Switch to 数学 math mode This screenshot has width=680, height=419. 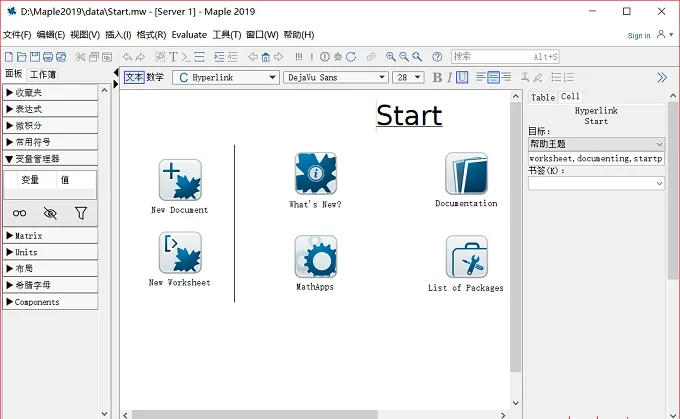155,77
